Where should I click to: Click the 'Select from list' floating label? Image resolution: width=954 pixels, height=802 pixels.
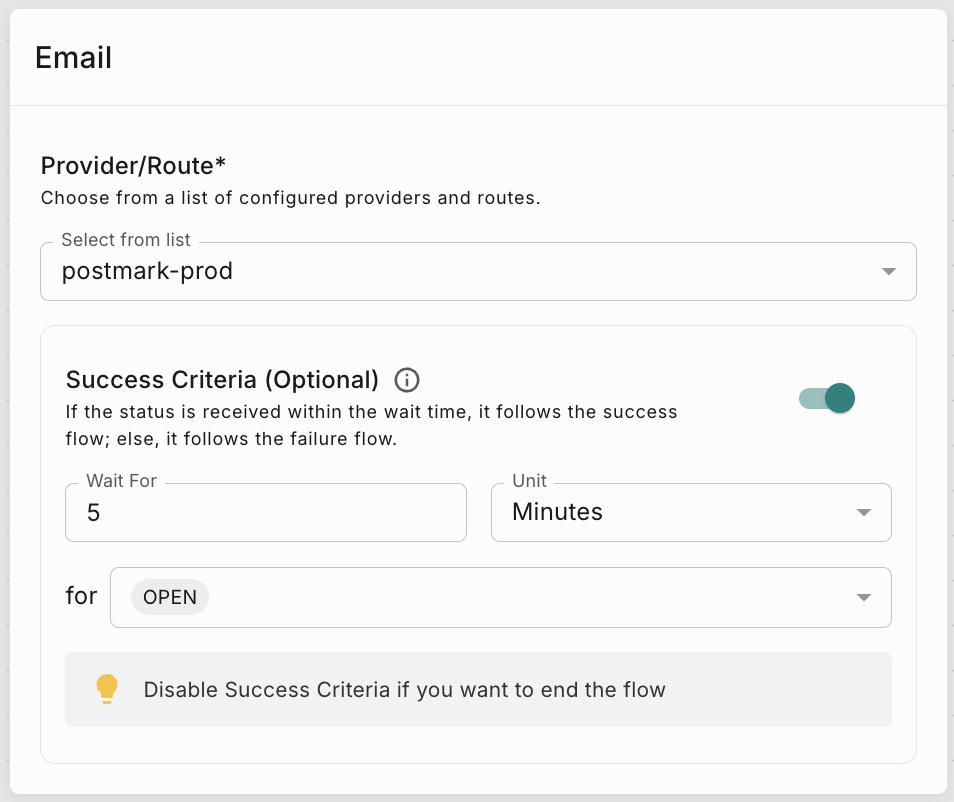(x=126, y=240)
